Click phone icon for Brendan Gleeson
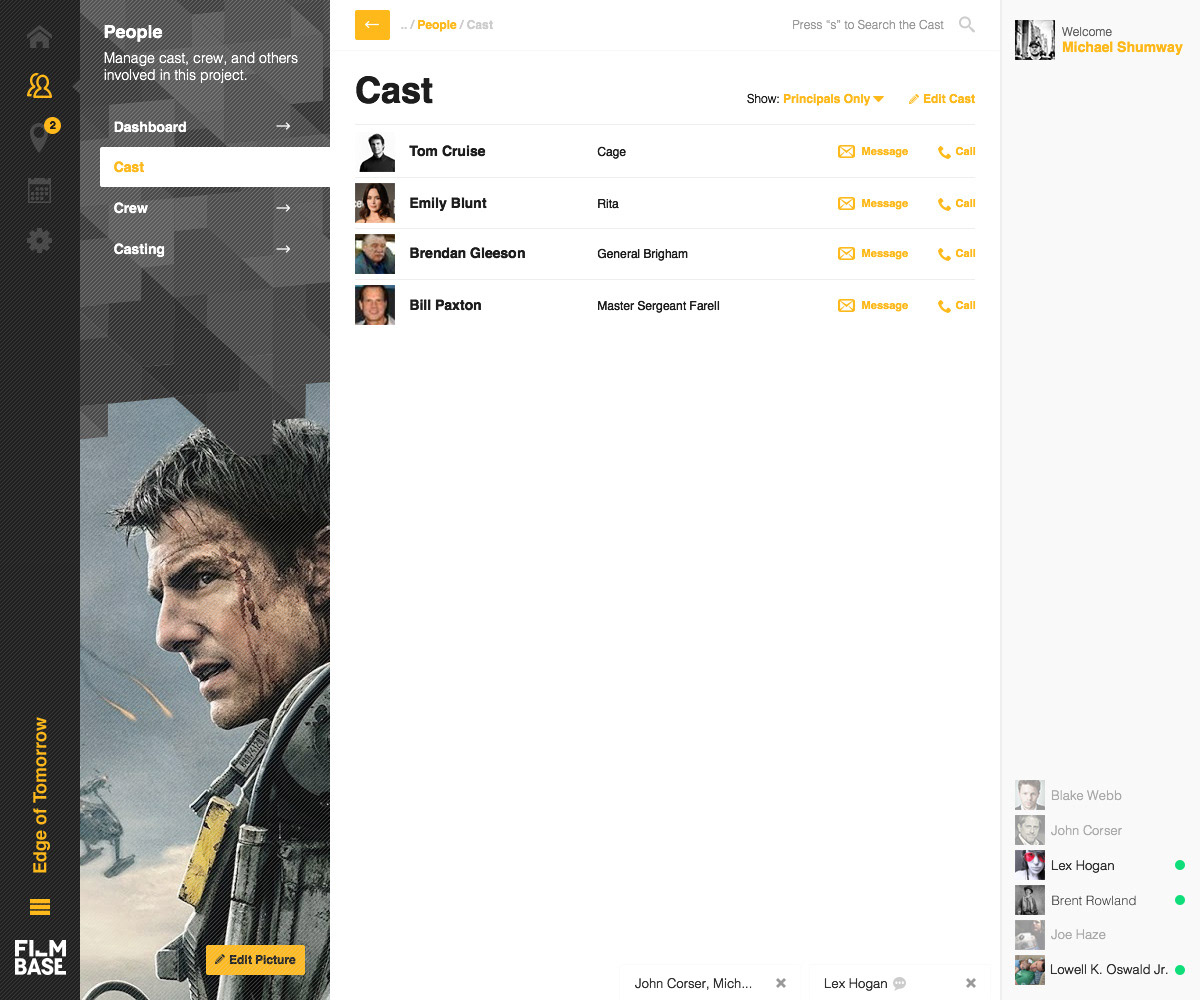Screen dimensions: 1200x1000 944,254
